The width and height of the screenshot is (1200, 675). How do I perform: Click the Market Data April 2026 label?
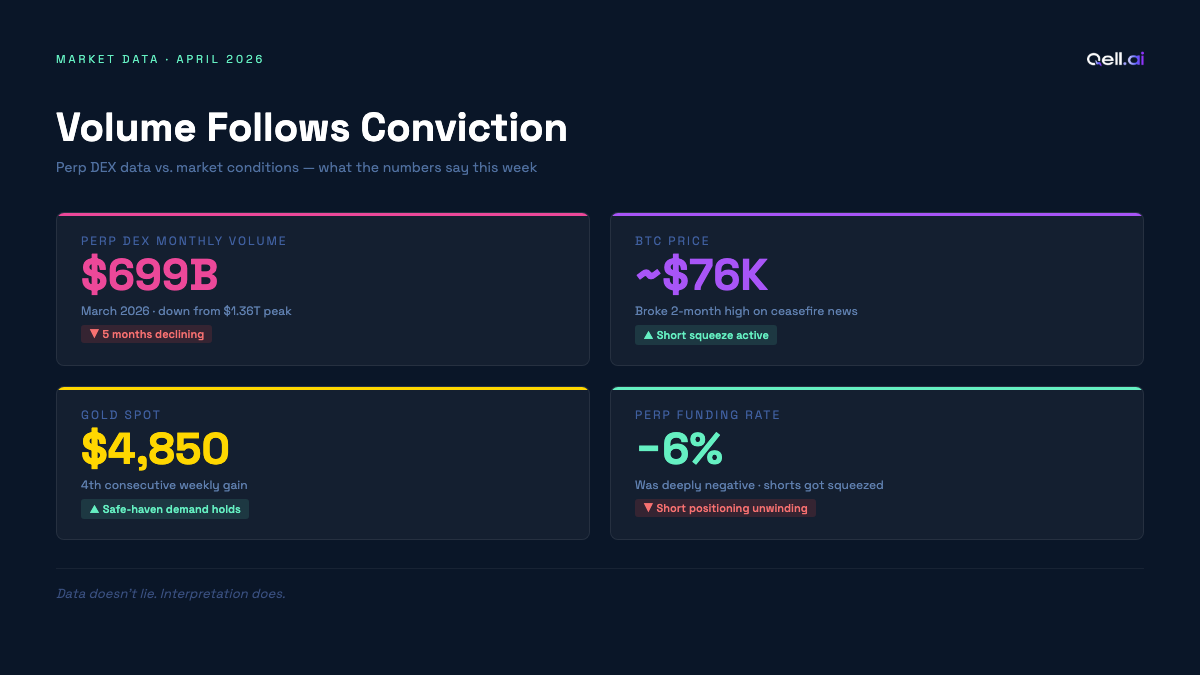[x=160, y=59]
